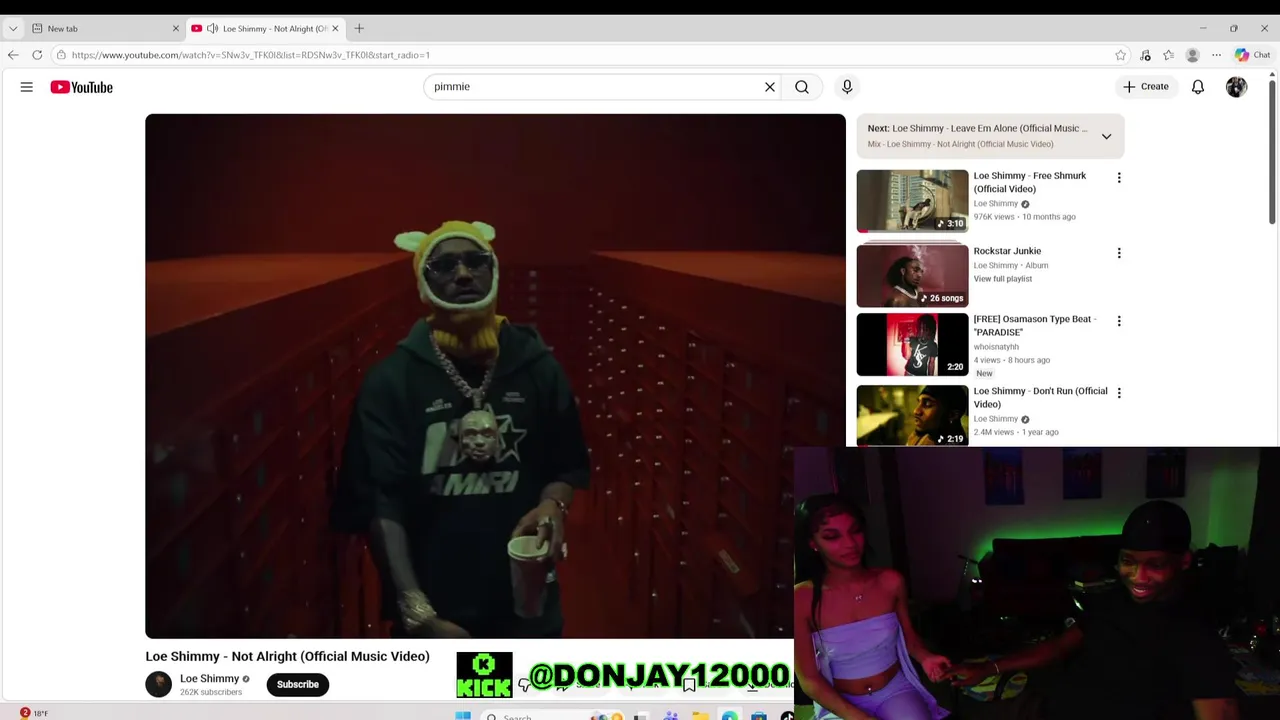Click the 'New' badge on PARADISE video

click(984, 373)
